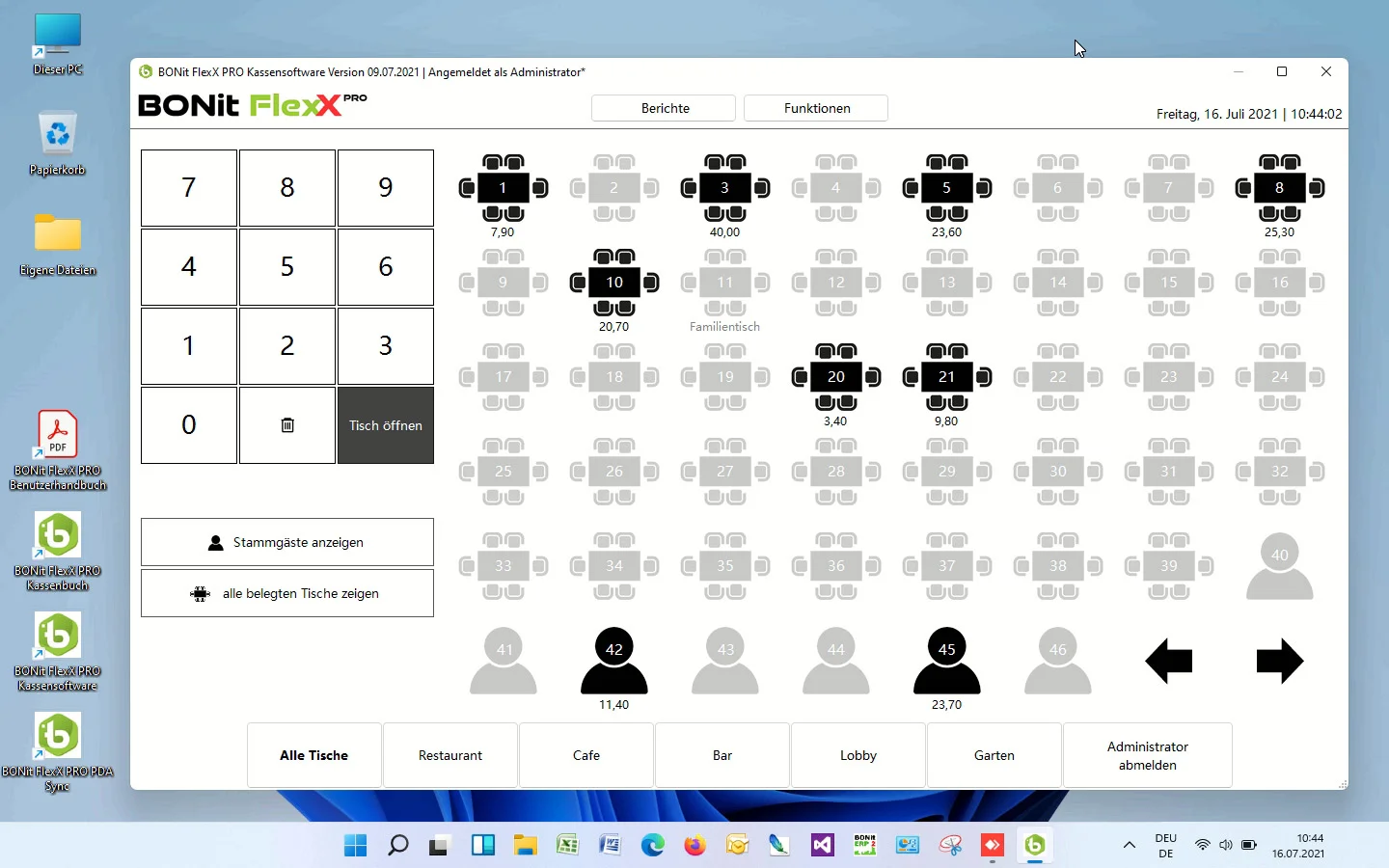The width and height of the screenshot is (1389, 868).
Task: Open occupied table 21 with 9,80
Action: pos(946,377)
